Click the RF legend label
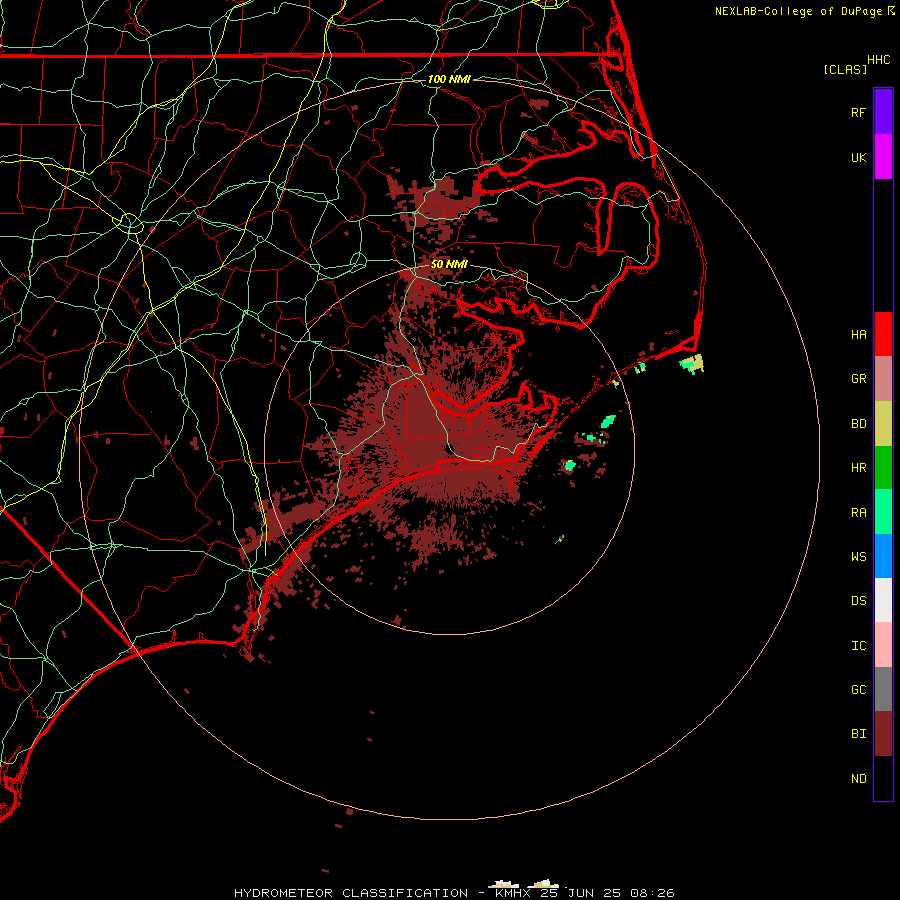 point(858,112)
